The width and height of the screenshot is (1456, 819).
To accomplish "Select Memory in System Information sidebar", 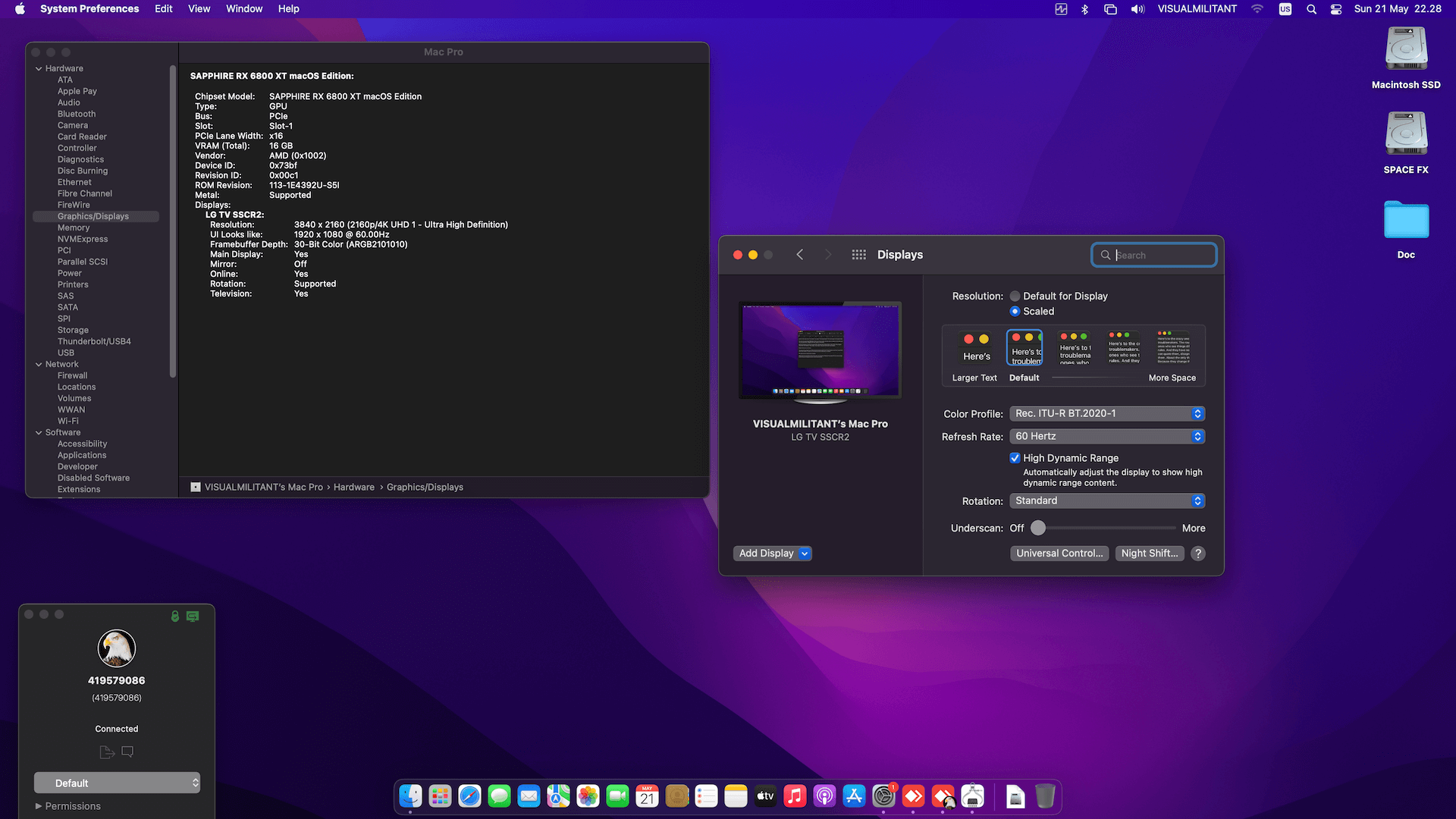I will coord(74,228).
